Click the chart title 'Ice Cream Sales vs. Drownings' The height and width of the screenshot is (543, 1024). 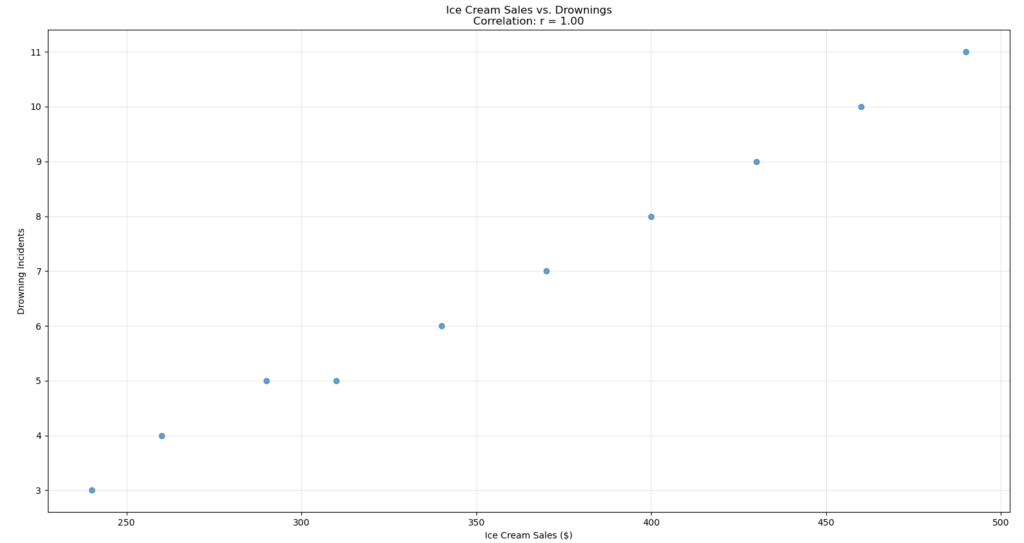528,10
